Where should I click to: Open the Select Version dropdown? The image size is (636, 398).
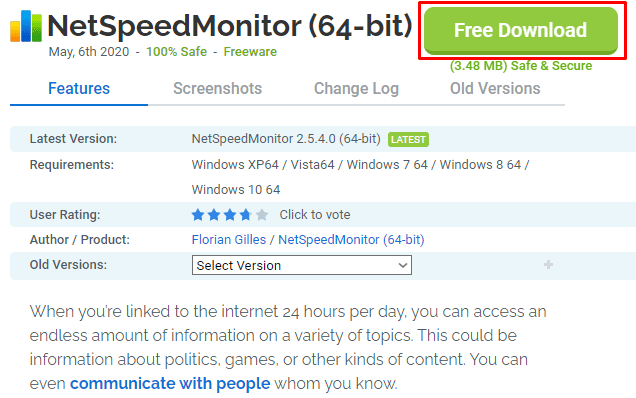(302, 265)
